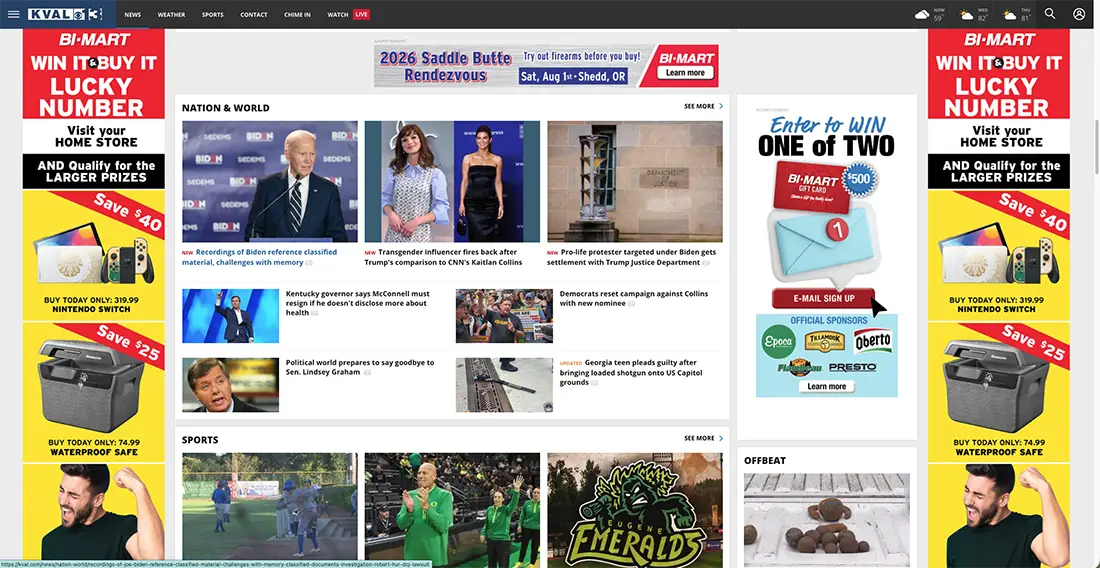
Task: Click Oregon coach clapping thumbnail
Action: point(452,510)
